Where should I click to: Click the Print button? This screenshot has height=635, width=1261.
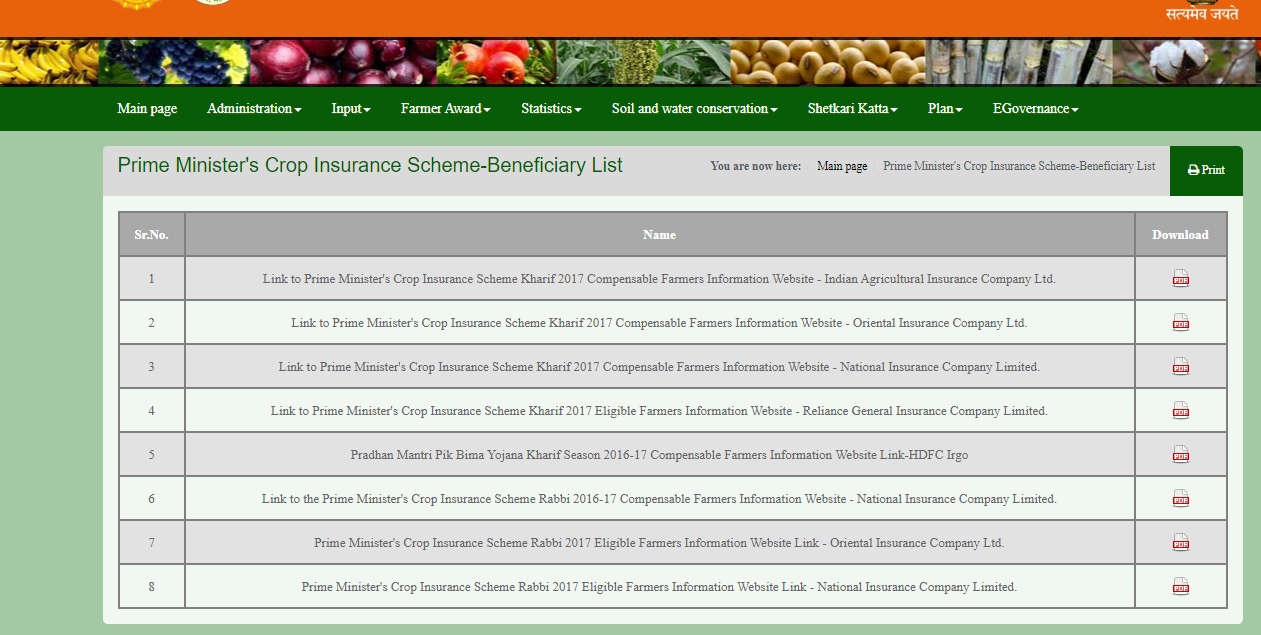click(1206, 170)
